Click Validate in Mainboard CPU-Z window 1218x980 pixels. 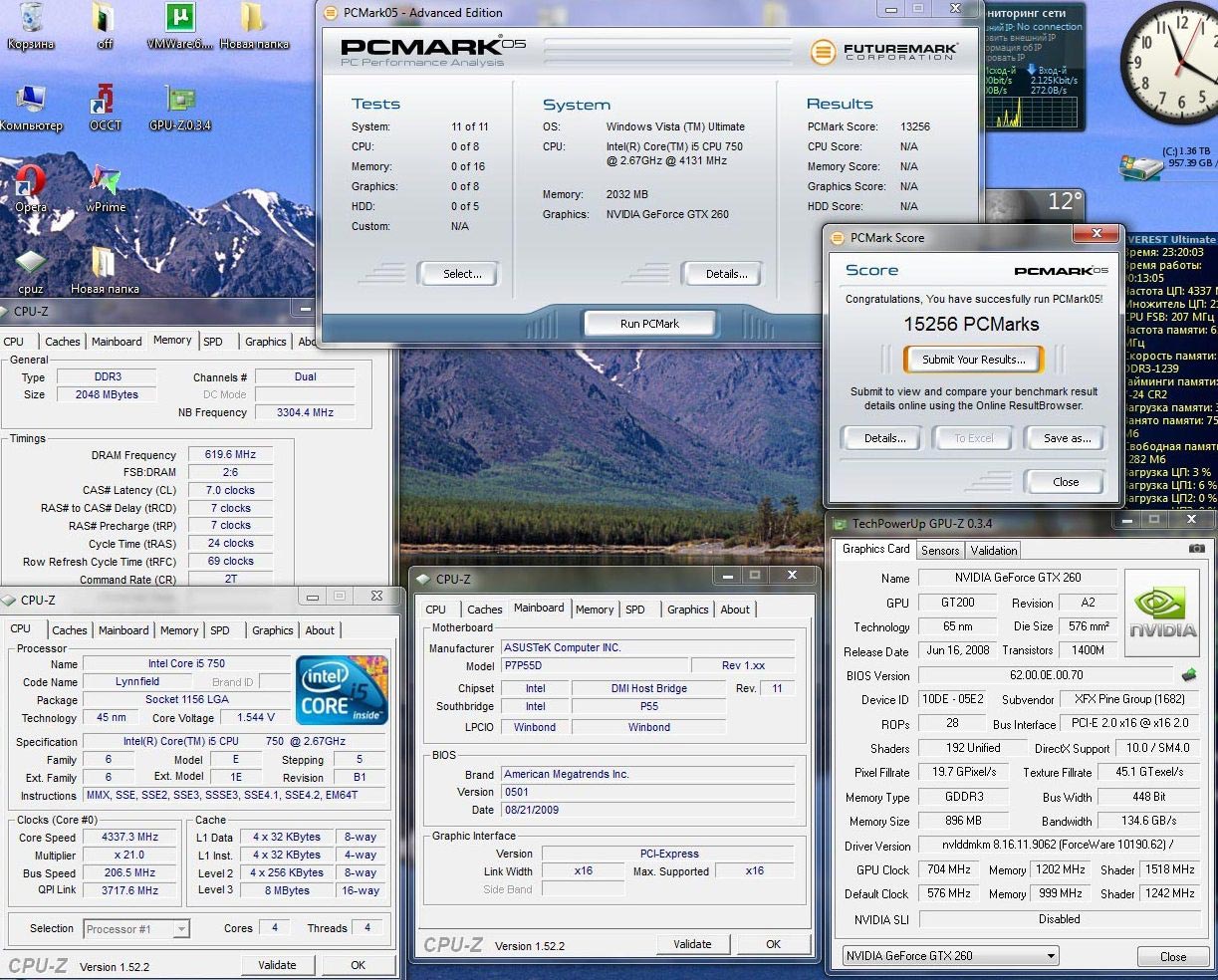pyautogui.click(x=692, y=944)
